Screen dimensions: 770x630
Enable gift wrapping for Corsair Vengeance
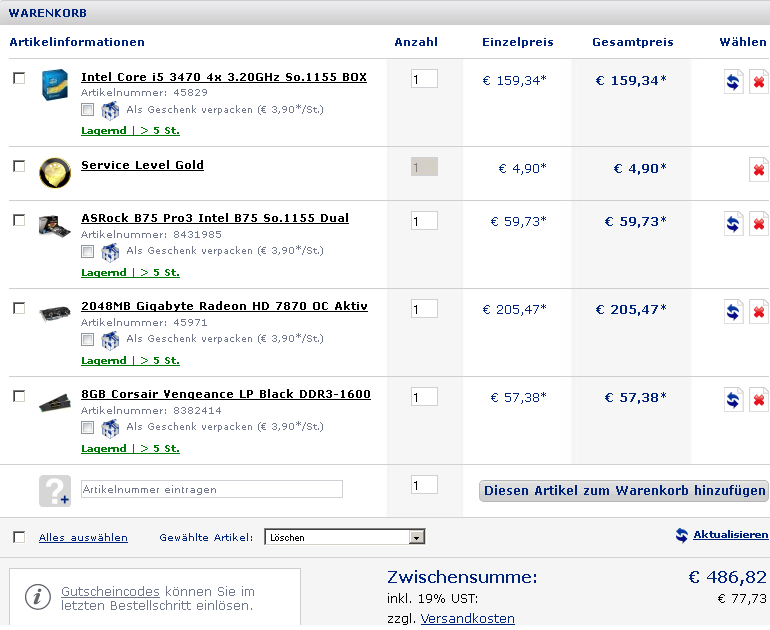click(87, 427)
